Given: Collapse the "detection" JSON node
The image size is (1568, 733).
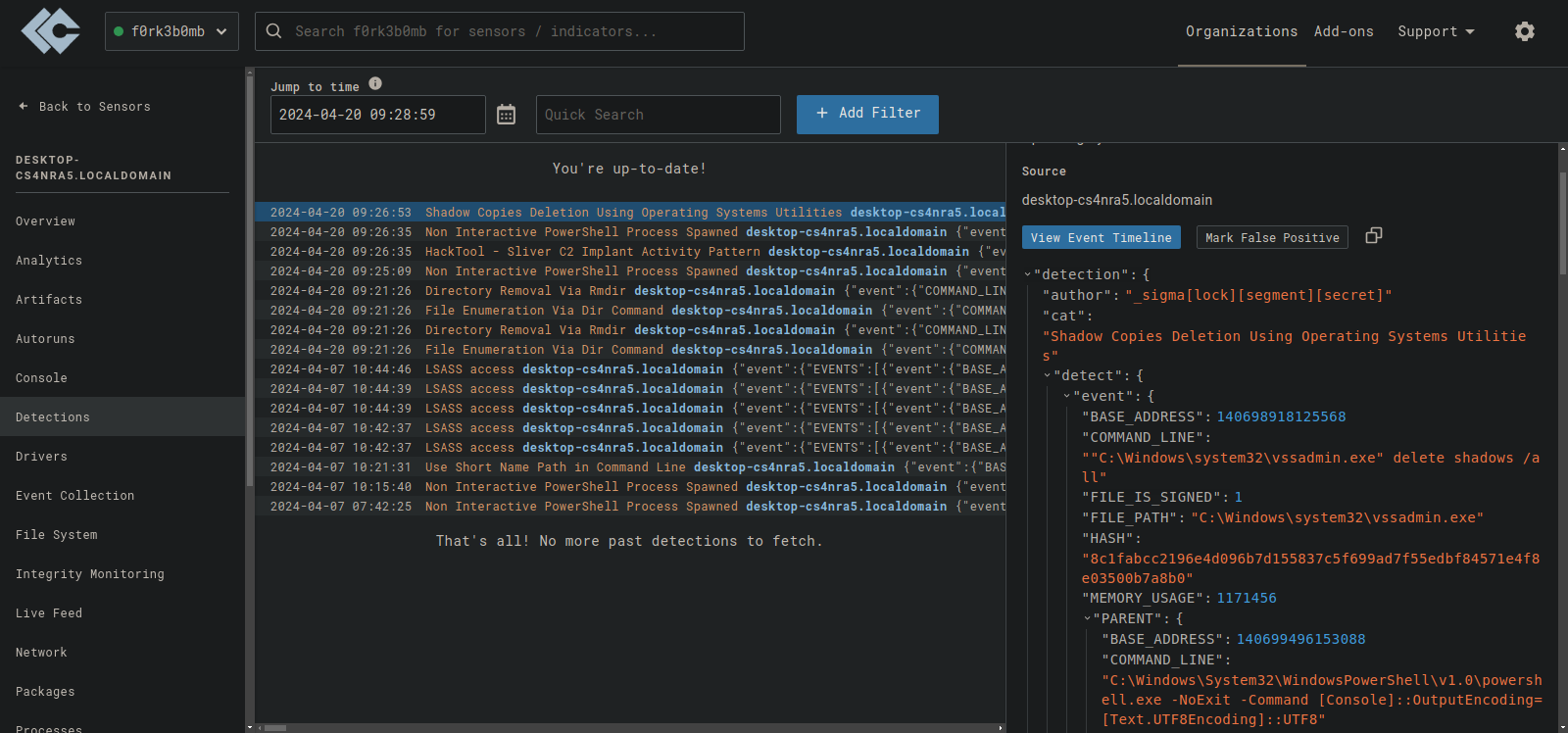Looking at the screenshot, I should (x=1028, y=275).
